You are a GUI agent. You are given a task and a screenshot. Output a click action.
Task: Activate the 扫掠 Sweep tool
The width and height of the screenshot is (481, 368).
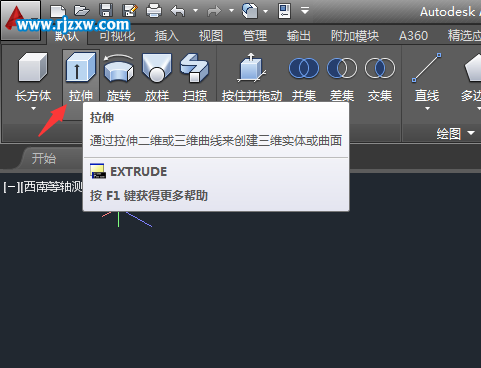click(195, 77)
